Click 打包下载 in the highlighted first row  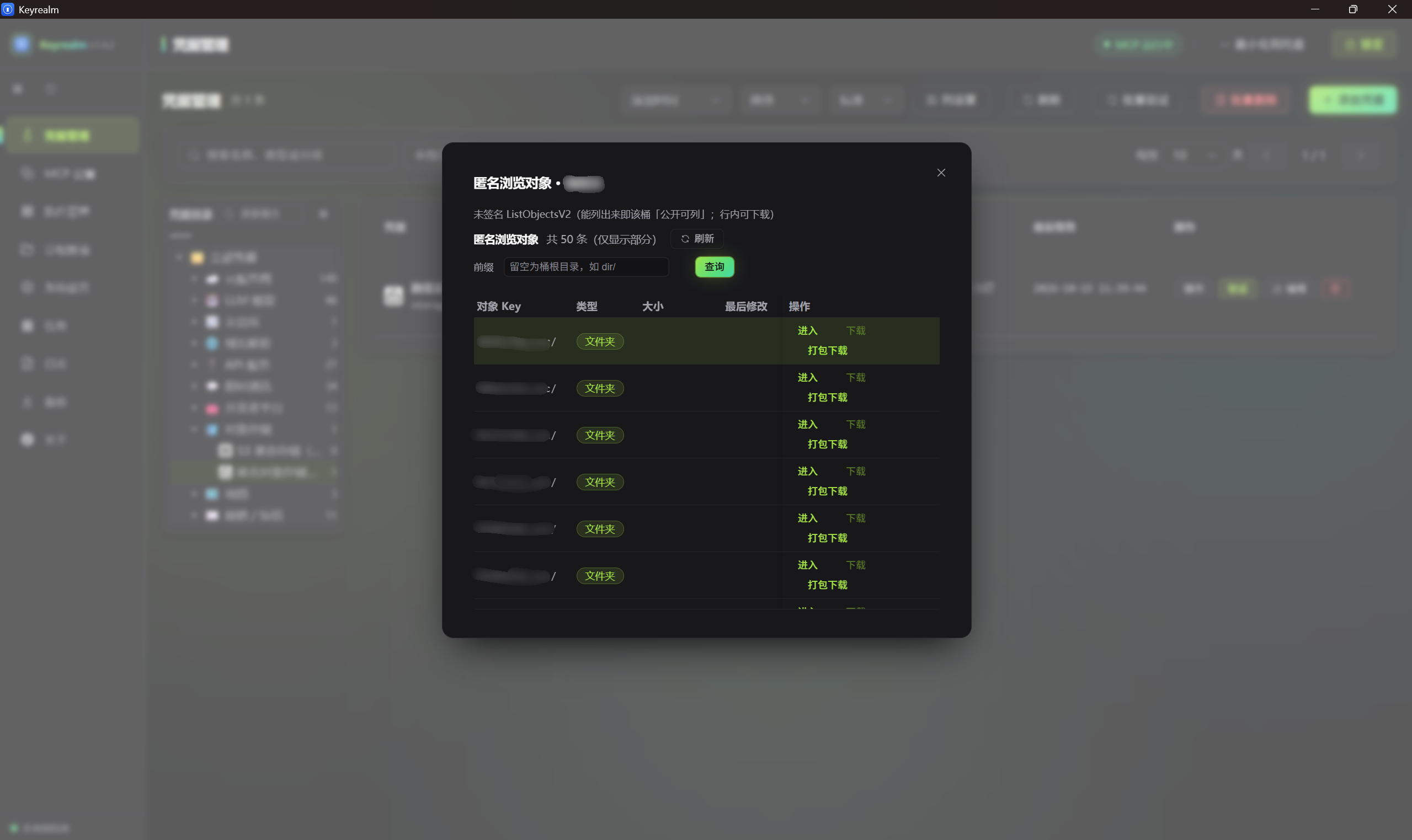(x=827, y=350)
